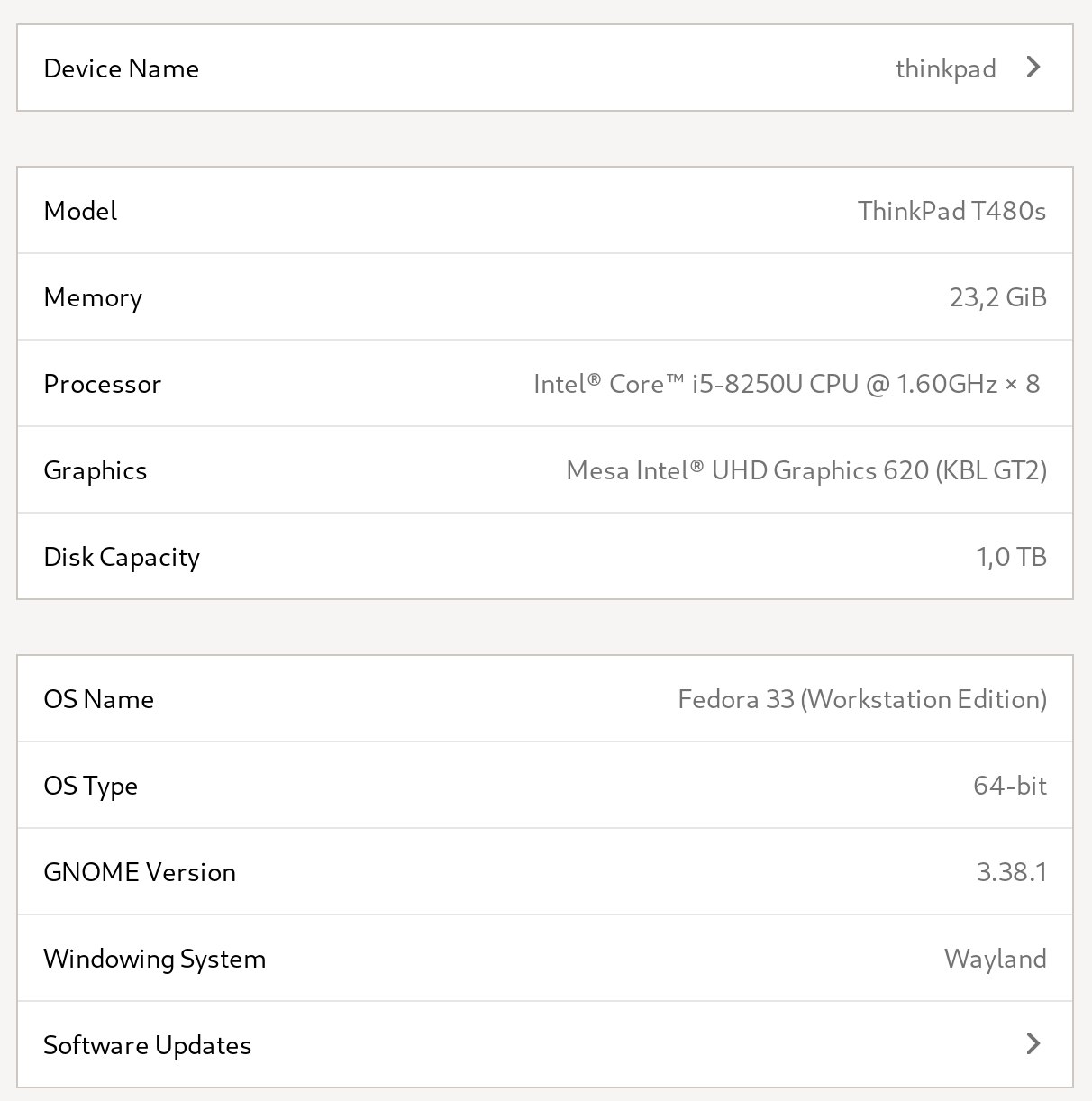Open the Device Name row
The width and height of the screenshot is (1092, 1101).
[x=545, y=68]
